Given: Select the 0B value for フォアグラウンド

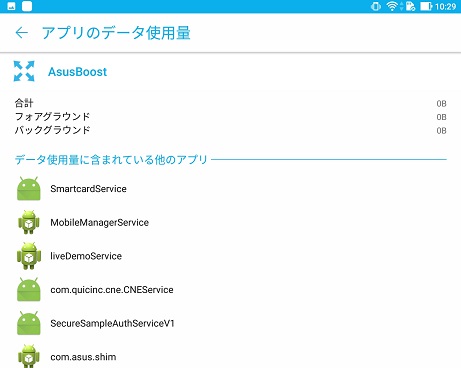Looking at the screenshot, I should [441, 117].
